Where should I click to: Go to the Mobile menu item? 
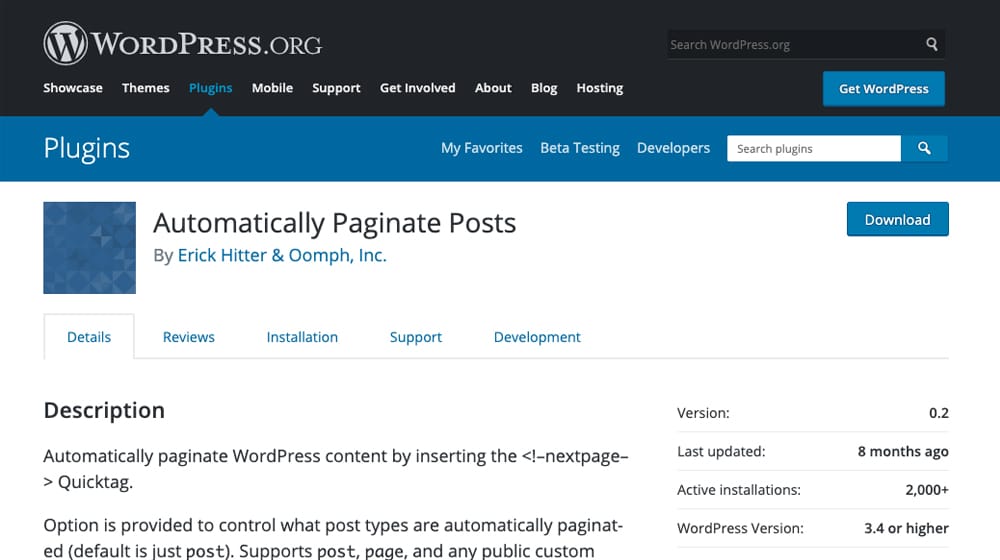(272, 88)
